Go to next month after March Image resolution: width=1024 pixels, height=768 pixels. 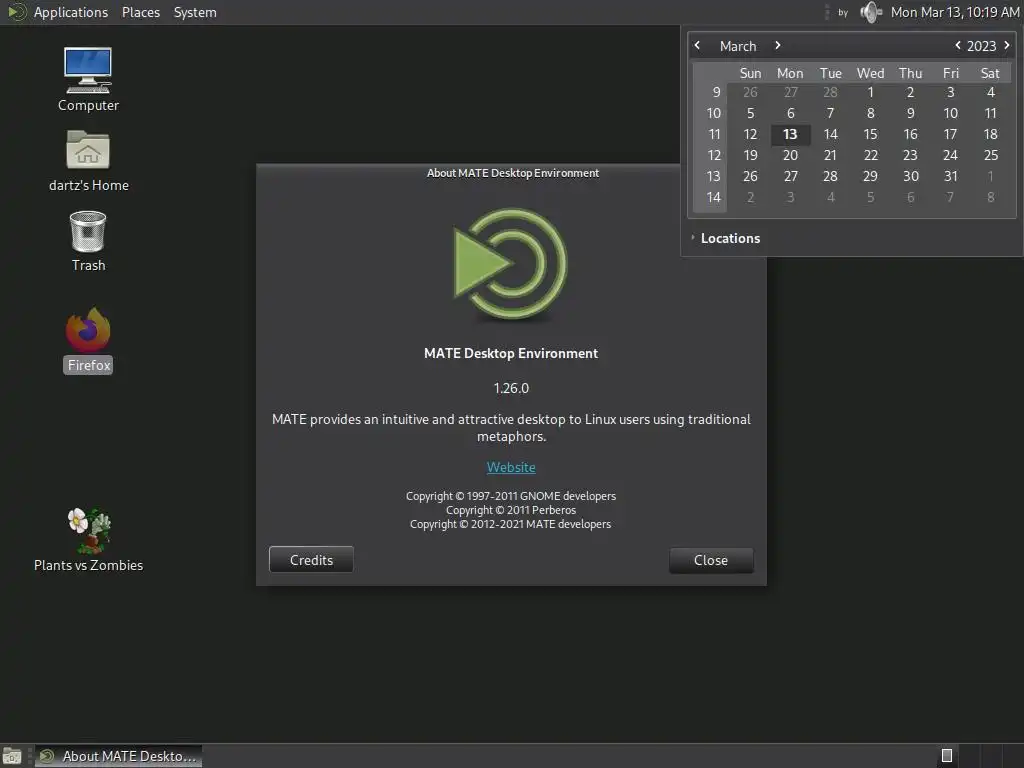[777, 45]
